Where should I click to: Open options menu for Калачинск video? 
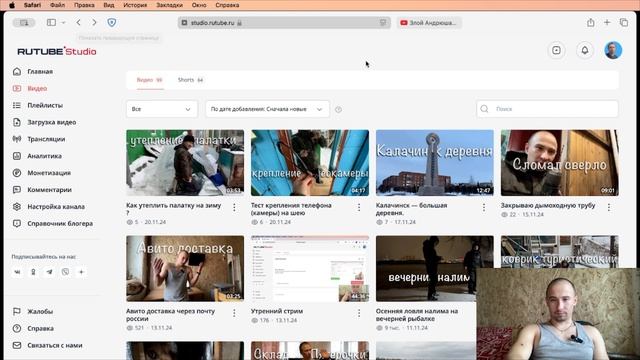pyautogui.click(x=484, y=207)
